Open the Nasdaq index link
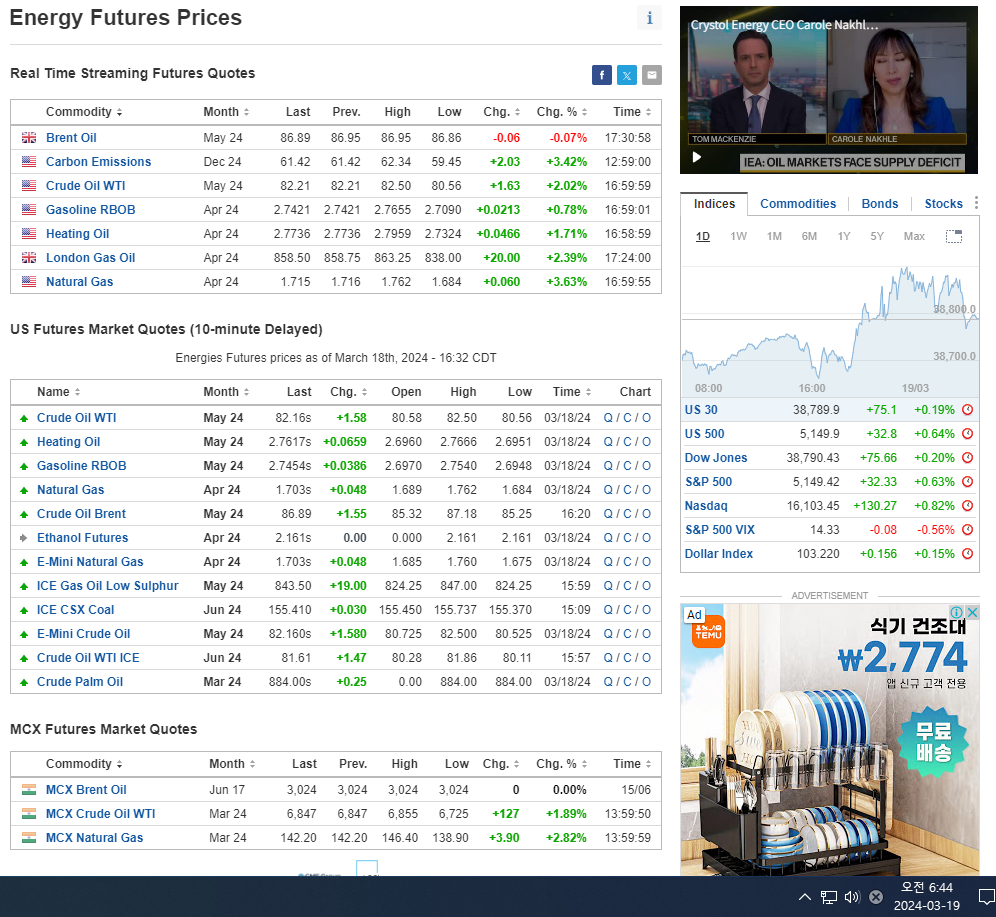The height and width of the screenshot is (917, 996). [706, 505]
